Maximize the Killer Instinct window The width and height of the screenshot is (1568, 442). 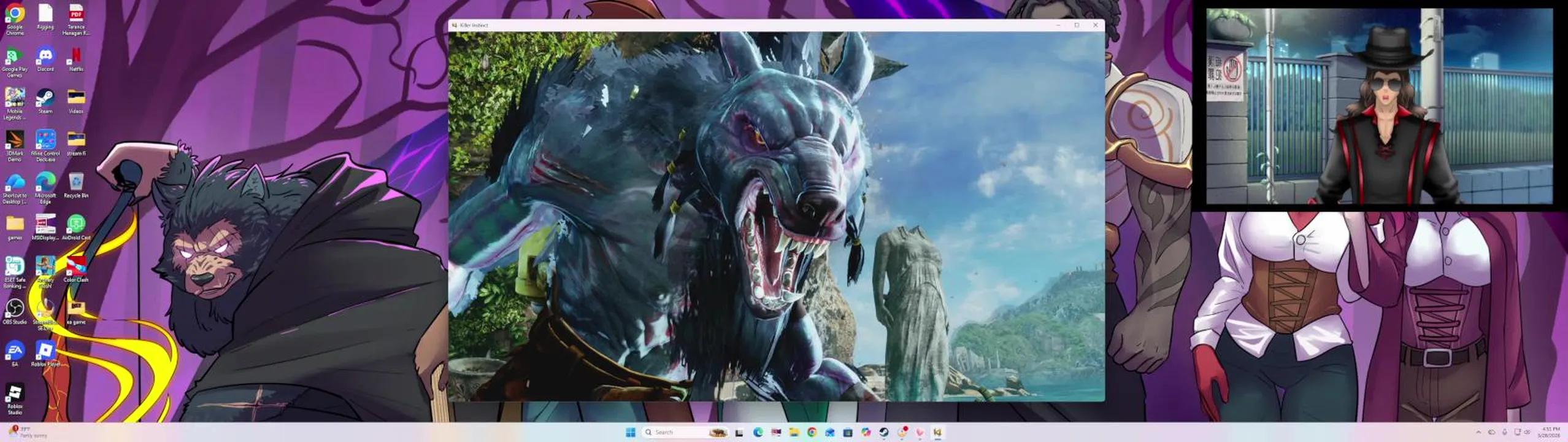[1077, 25]
